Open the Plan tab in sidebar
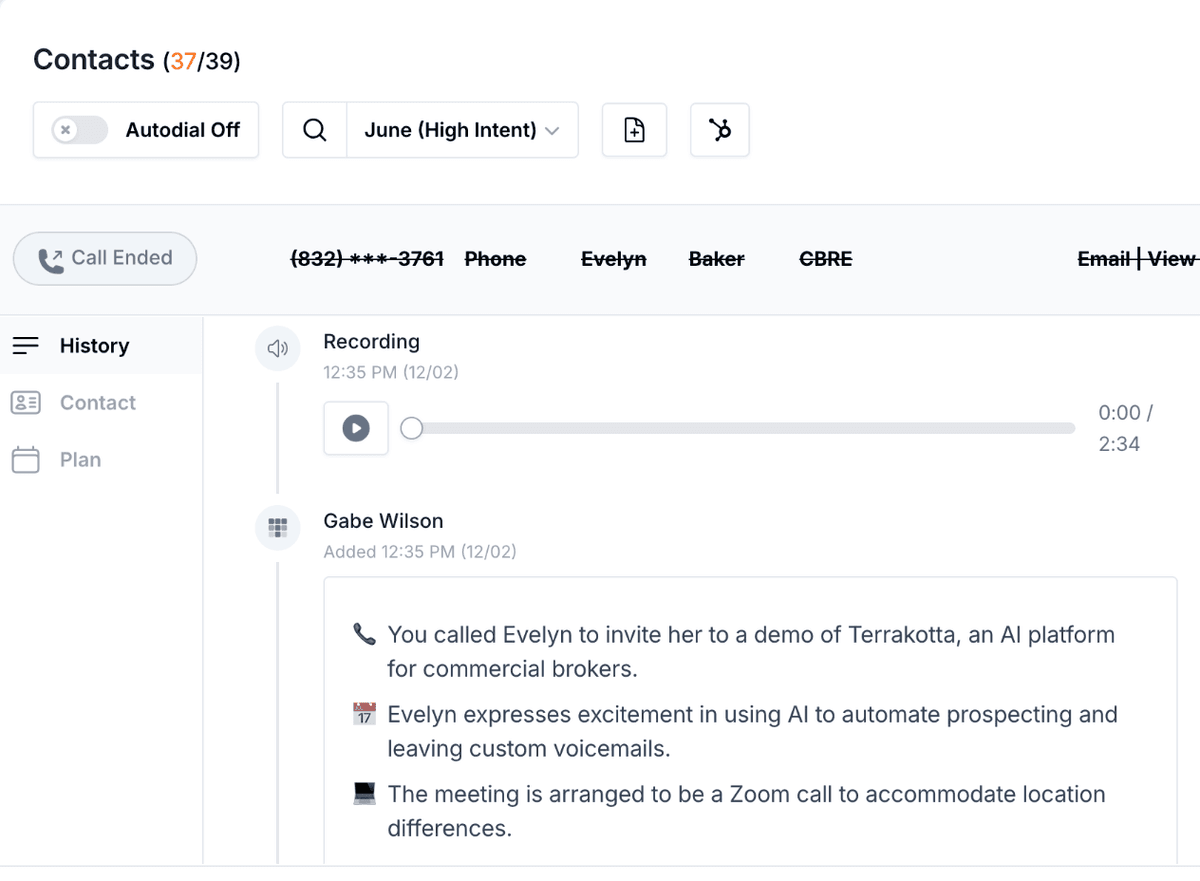Image resolution: width=1200 pixels, height=881 pixels. click(x=80, y=459)
